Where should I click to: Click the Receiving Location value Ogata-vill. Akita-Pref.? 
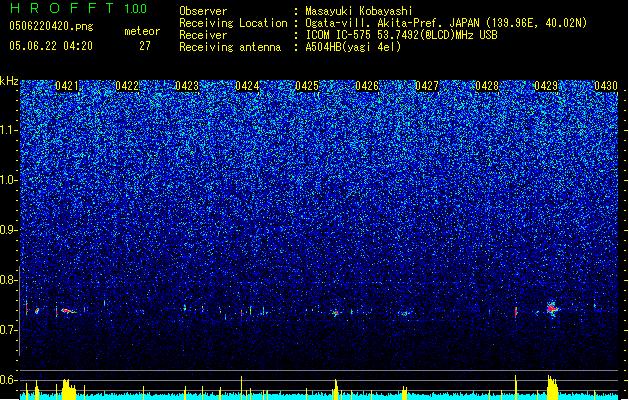click(x=393, y=23)
